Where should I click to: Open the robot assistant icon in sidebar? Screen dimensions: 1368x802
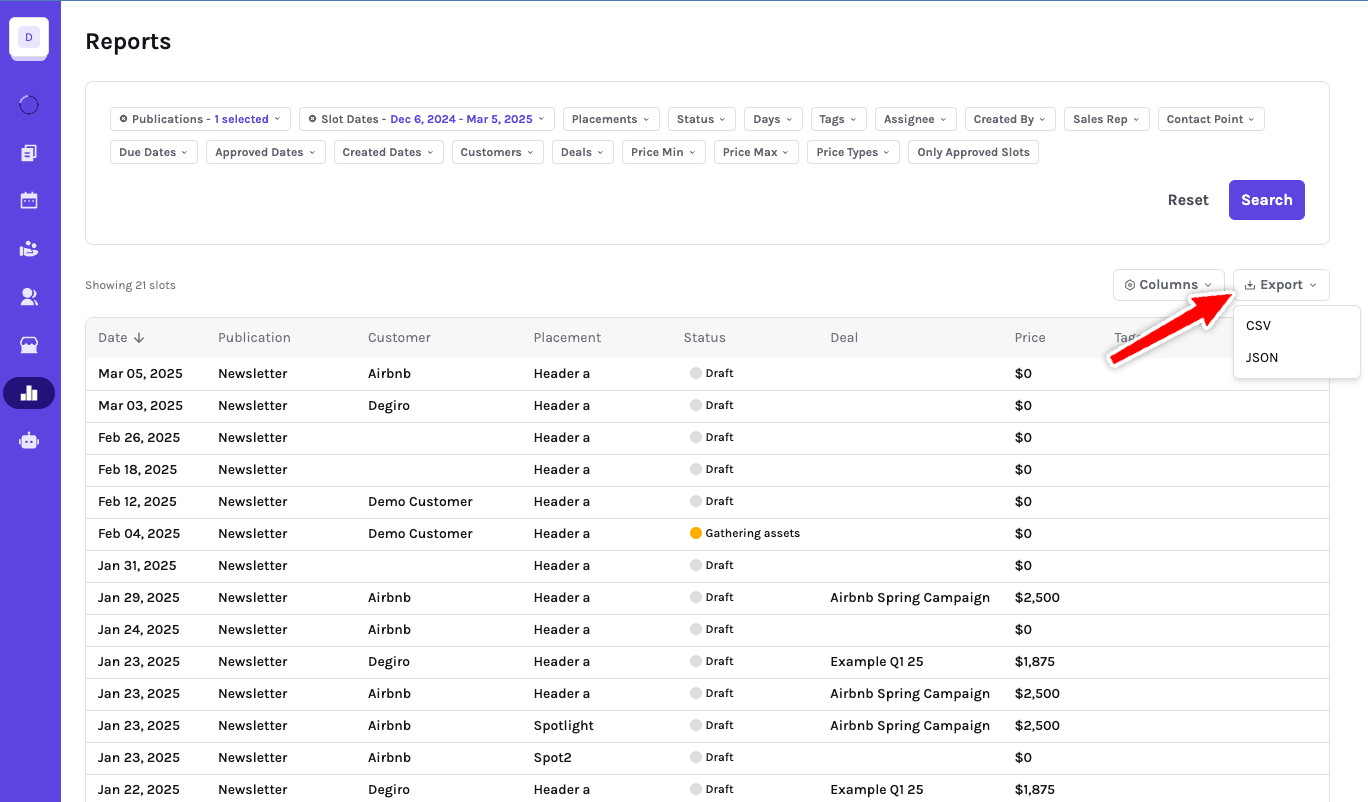pos(29,441)
